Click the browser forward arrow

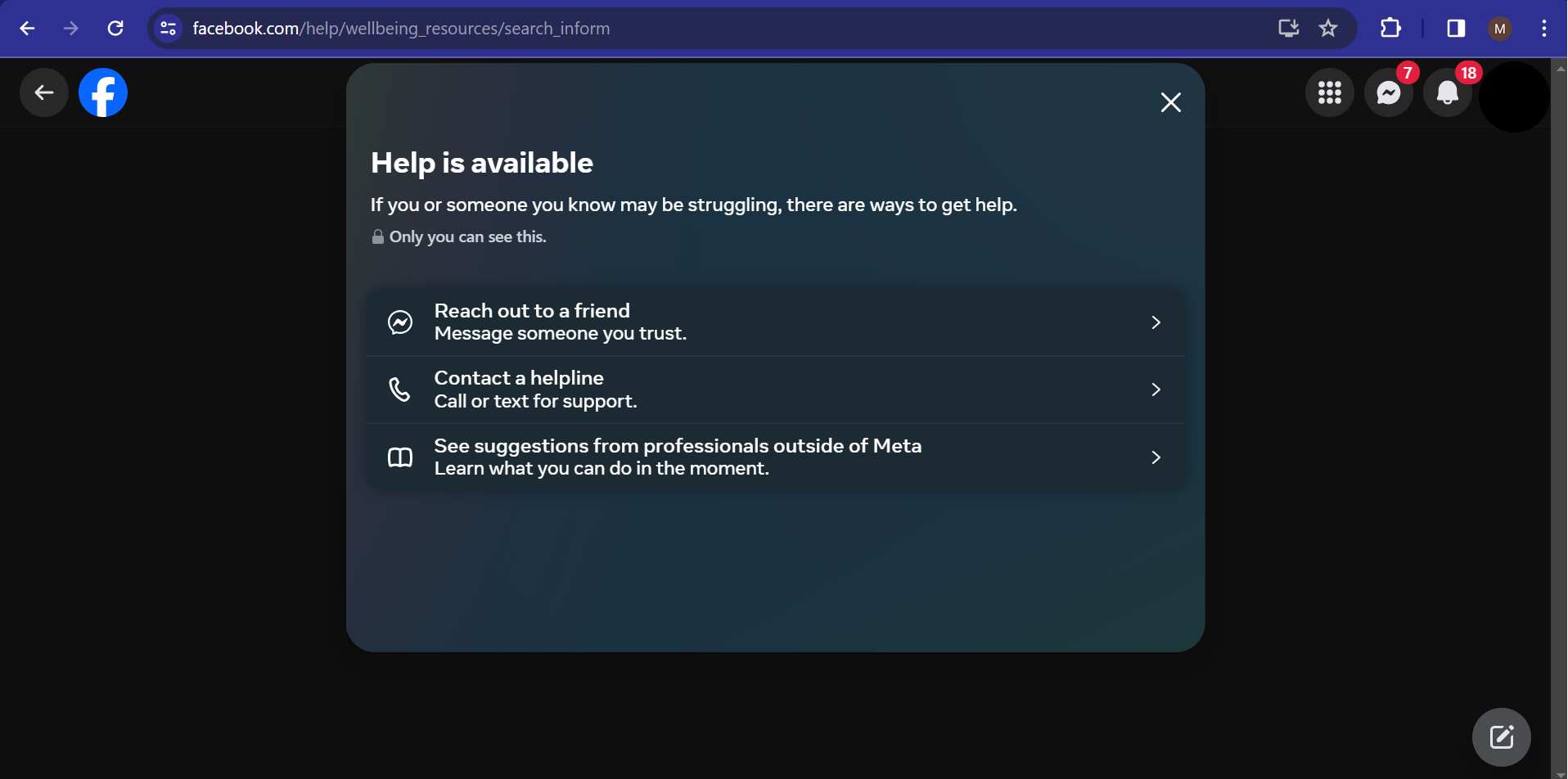coord(71,29)
